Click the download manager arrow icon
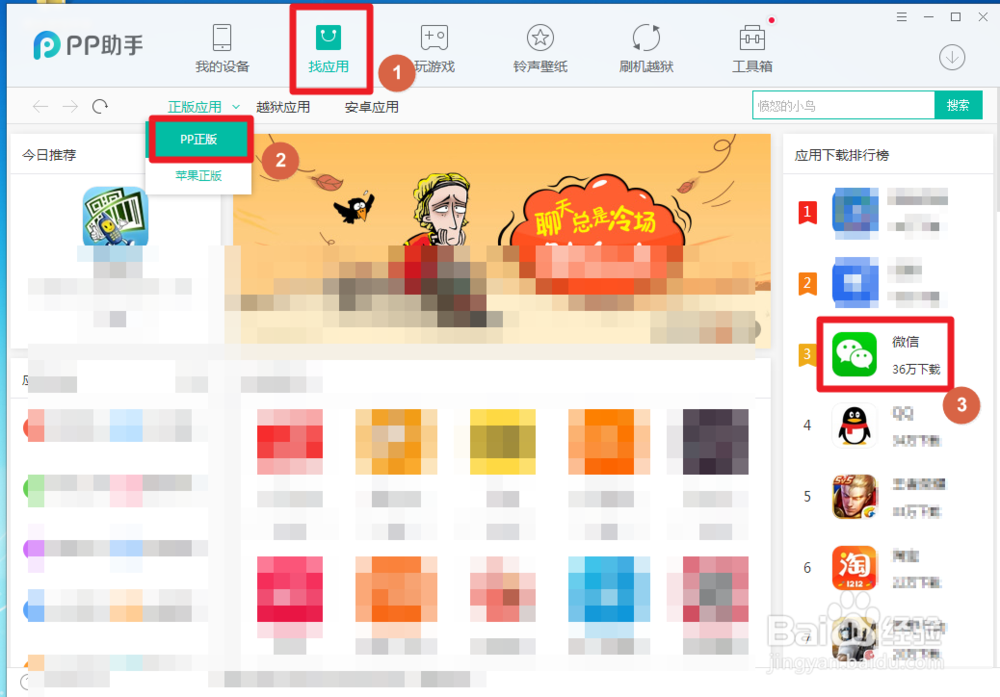1000x697 pixels. click(x=952, y=57)
